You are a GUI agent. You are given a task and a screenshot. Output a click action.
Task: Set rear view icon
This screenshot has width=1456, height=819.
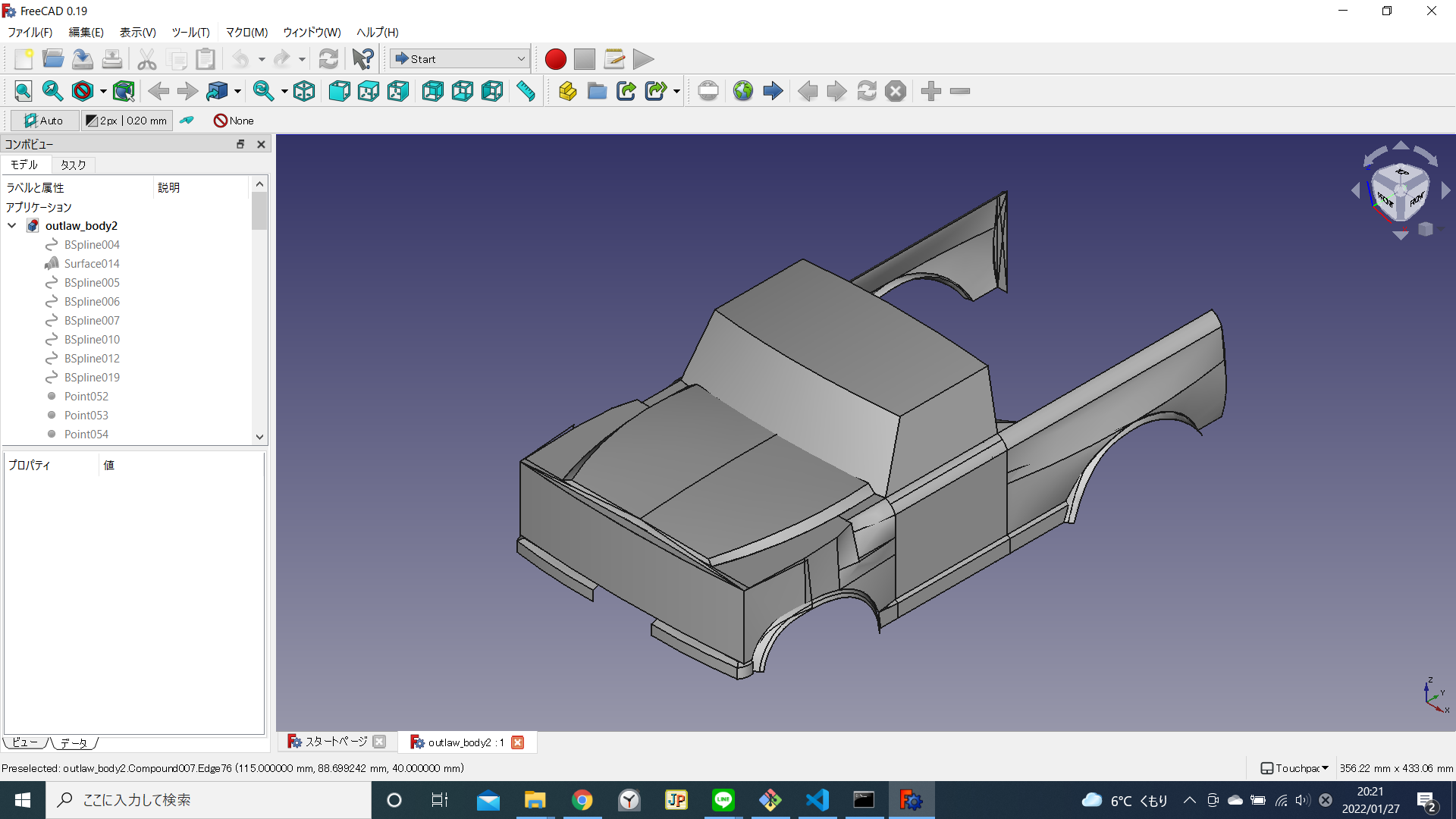coord(433,91)
